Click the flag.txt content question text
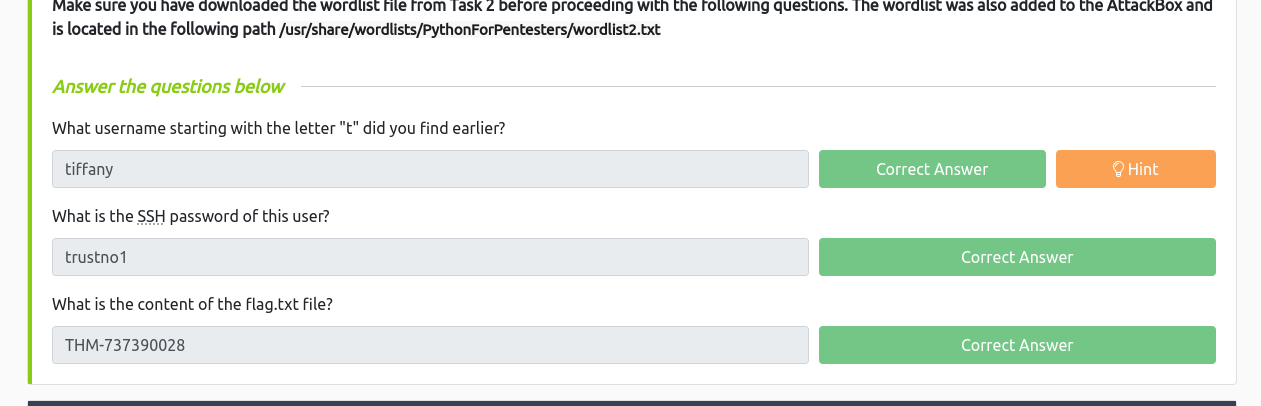Viewport: 1261px width, 406px height. [x=192, y=304]
